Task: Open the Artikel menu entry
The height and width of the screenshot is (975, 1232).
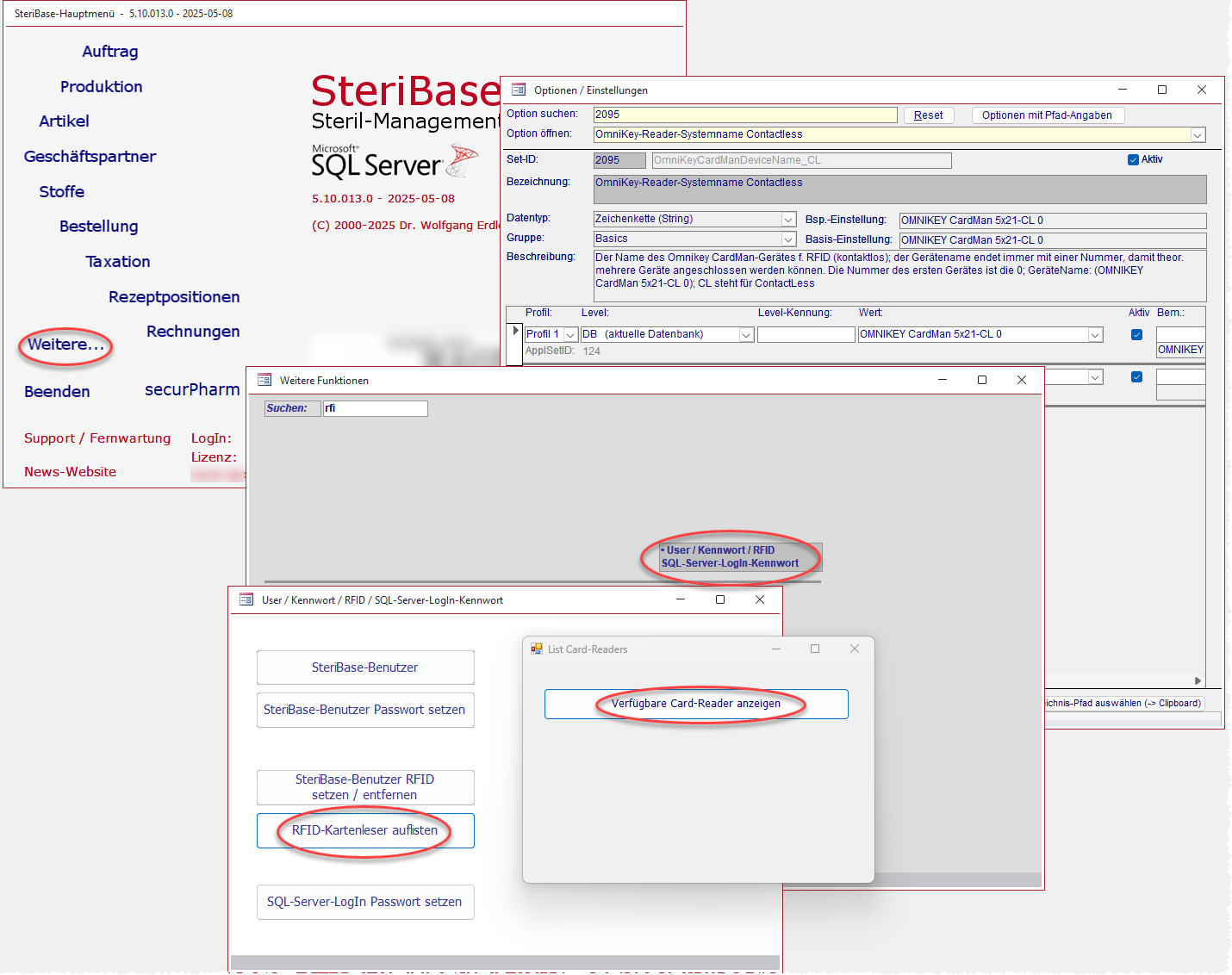Action: (64, 121)
